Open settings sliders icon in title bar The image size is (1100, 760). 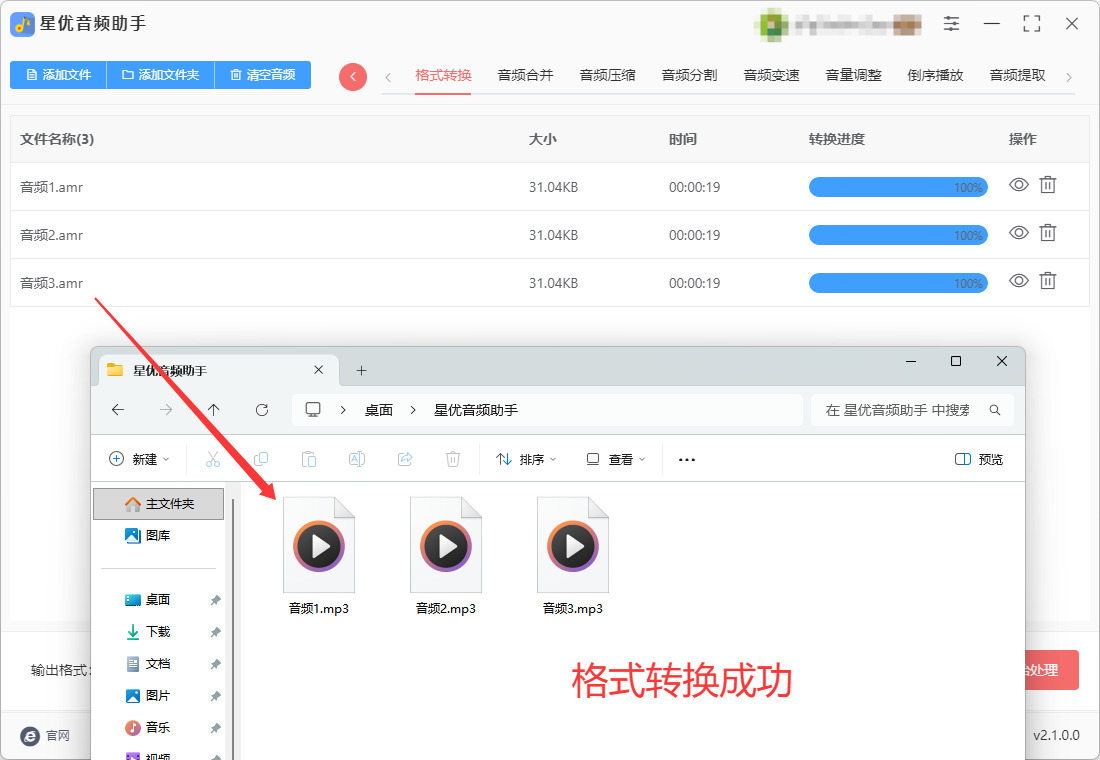[951, 24]
